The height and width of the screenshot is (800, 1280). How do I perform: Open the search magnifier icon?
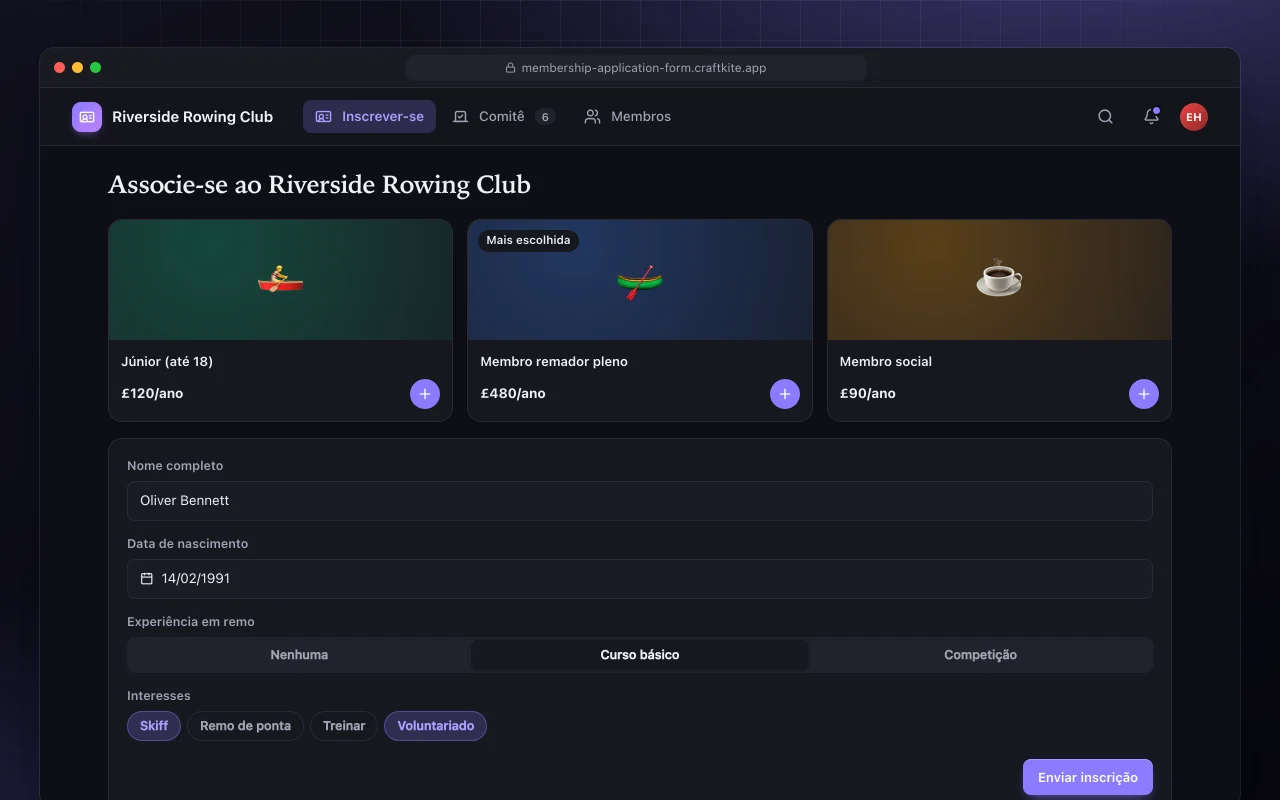click(x=1105, y=117)
